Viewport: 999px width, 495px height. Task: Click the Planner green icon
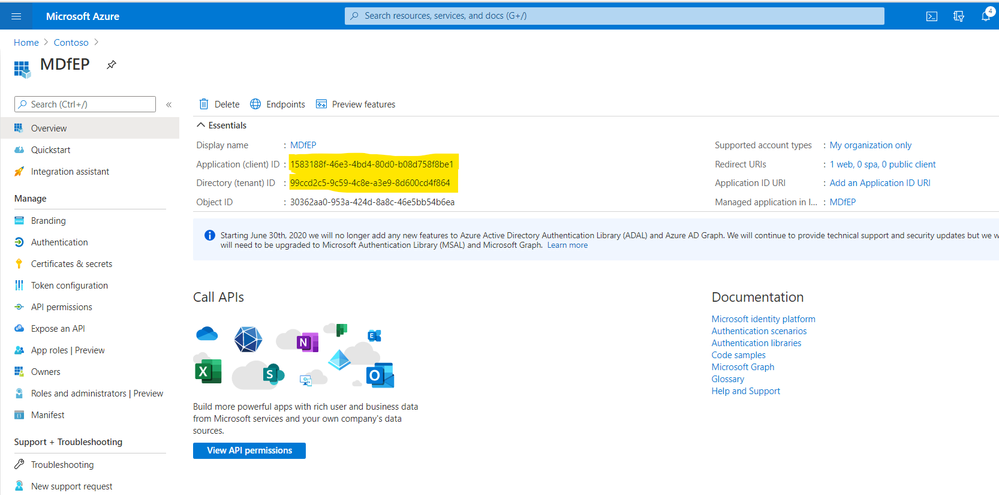pos(341,329)
